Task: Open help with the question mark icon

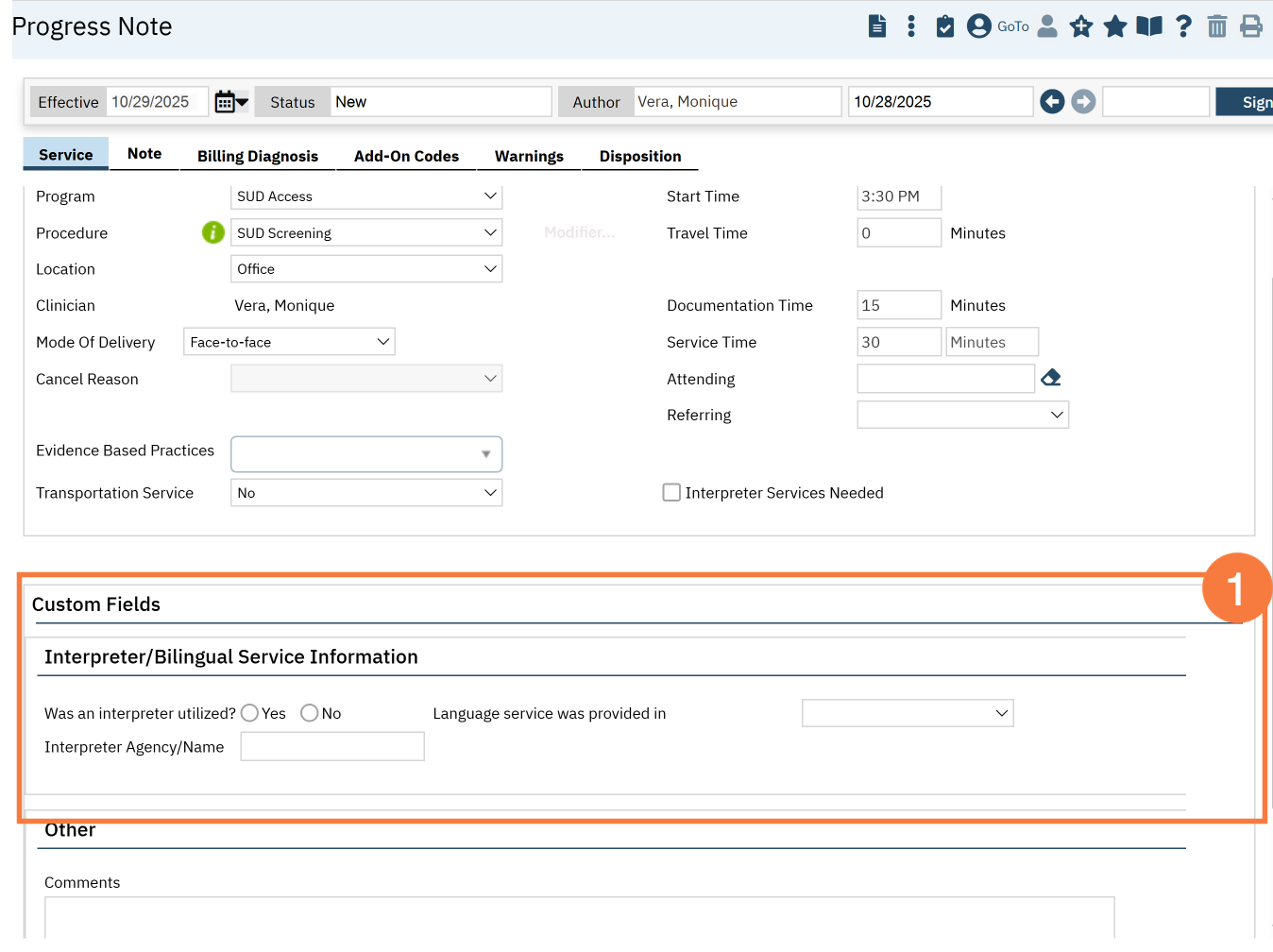Action: [1183, 26]
